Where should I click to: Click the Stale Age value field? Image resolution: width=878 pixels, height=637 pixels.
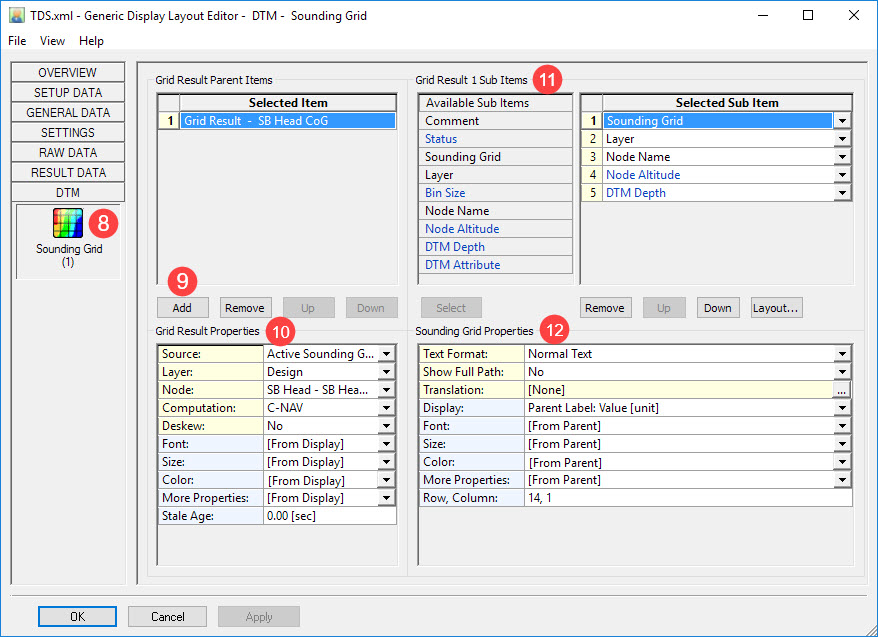point(329,516)
